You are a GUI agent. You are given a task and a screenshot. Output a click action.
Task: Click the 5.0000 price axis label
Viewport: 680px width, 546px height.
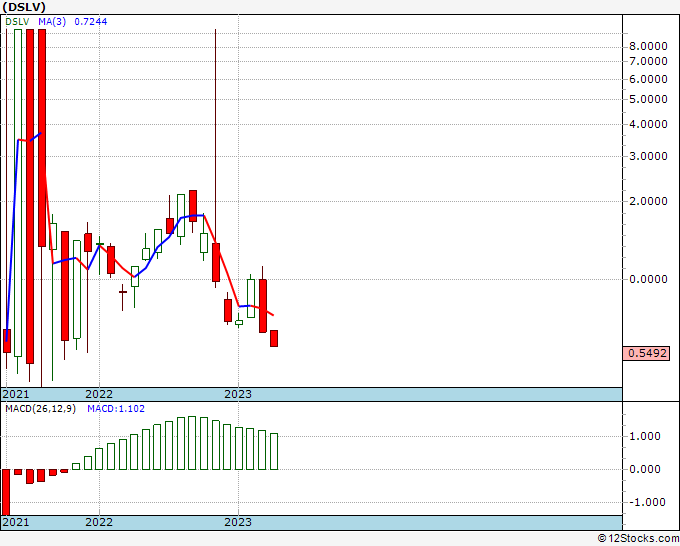pyautogui.click(x=648, y=99)
